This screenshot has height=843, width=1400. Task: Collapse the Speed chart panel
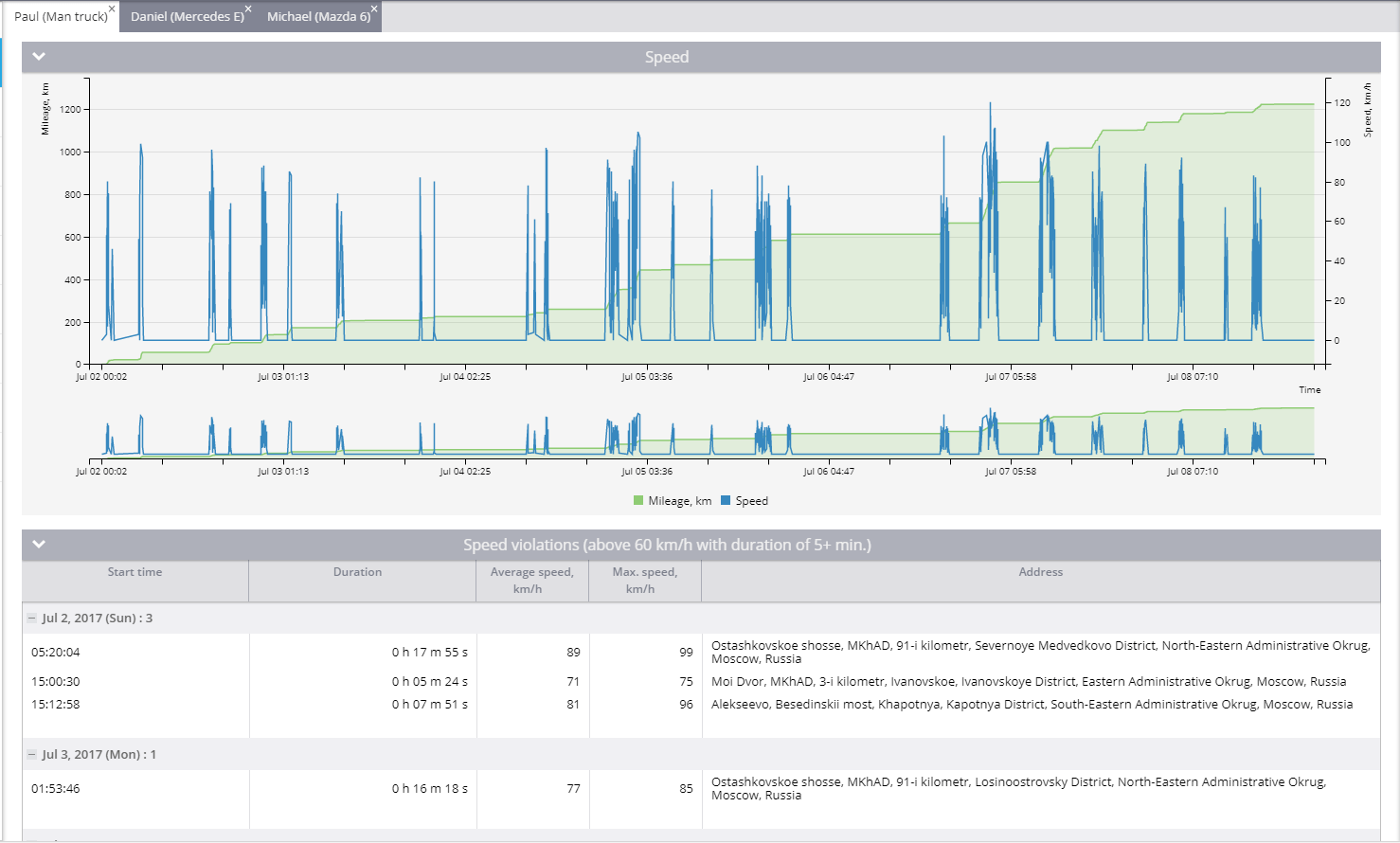[x=39, y=57]
